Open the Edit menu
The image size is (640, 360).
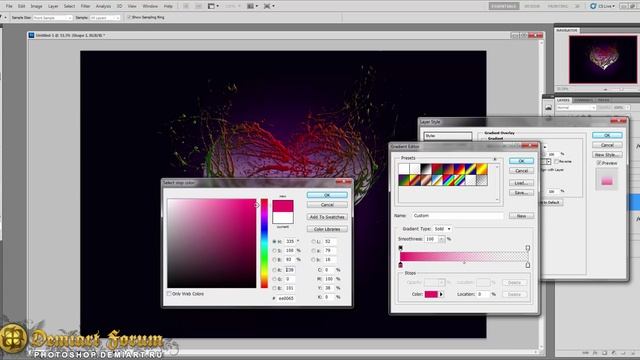coord(22,6)
